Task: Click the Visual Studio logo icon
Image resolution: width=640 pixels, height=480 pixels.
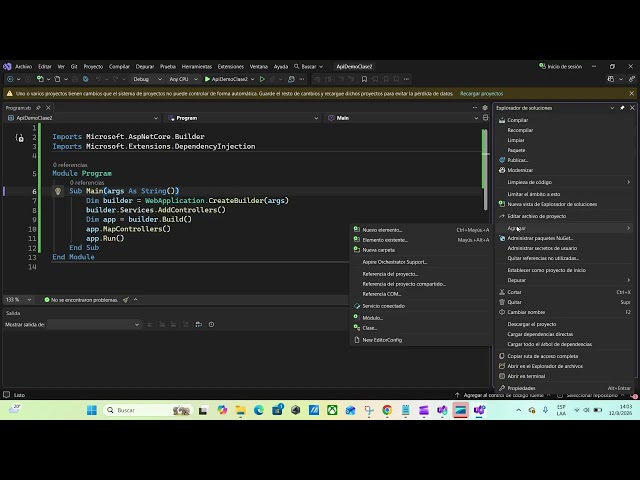Action: tap(7, 67)
